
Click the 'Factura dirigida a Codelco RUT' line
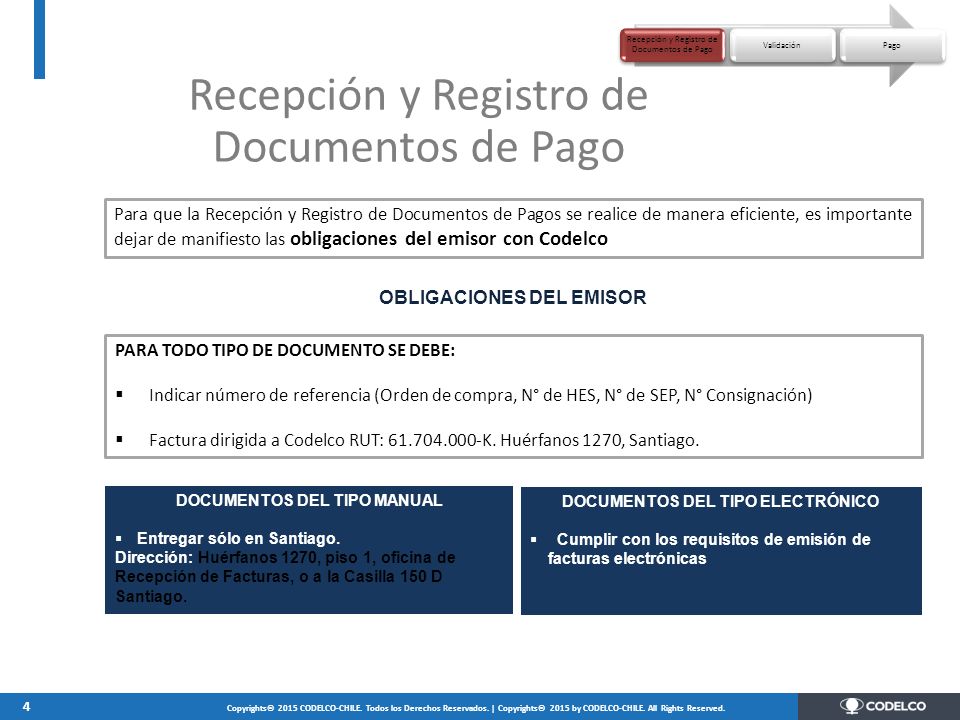pyautogui.click(x=424, y=440)
